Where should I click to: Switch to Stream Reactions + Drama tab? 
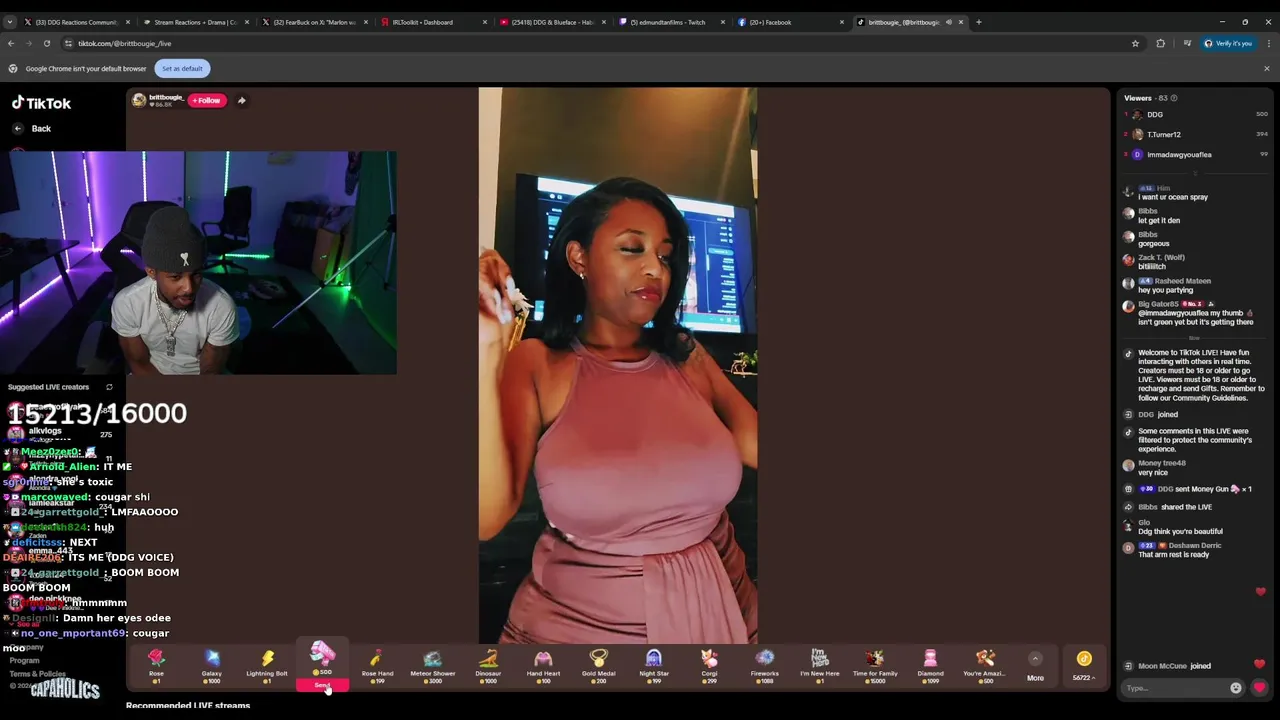point(195,22)
